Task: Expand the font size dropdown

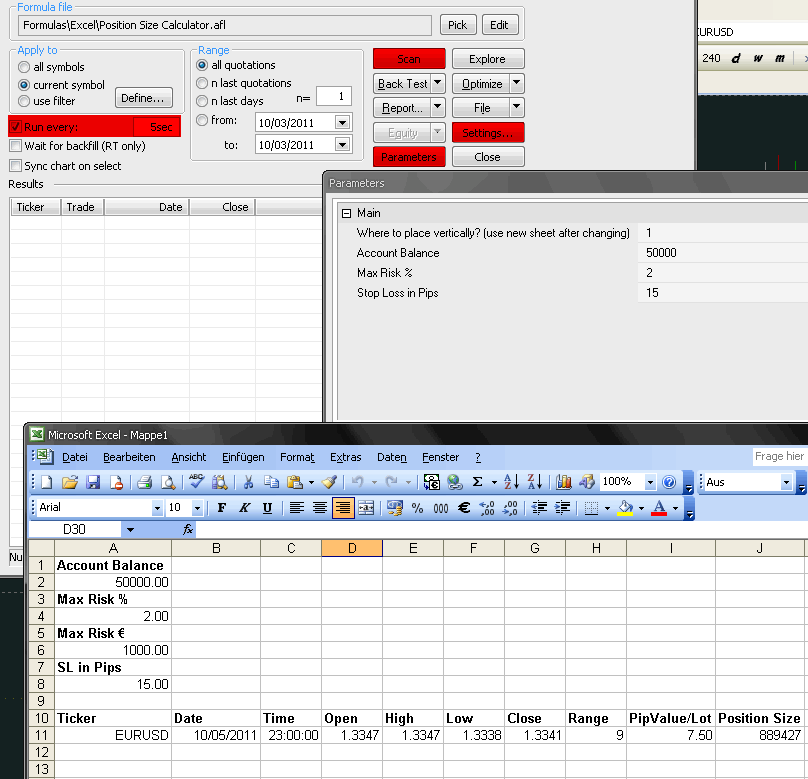Action: click(x=197, y=508)
